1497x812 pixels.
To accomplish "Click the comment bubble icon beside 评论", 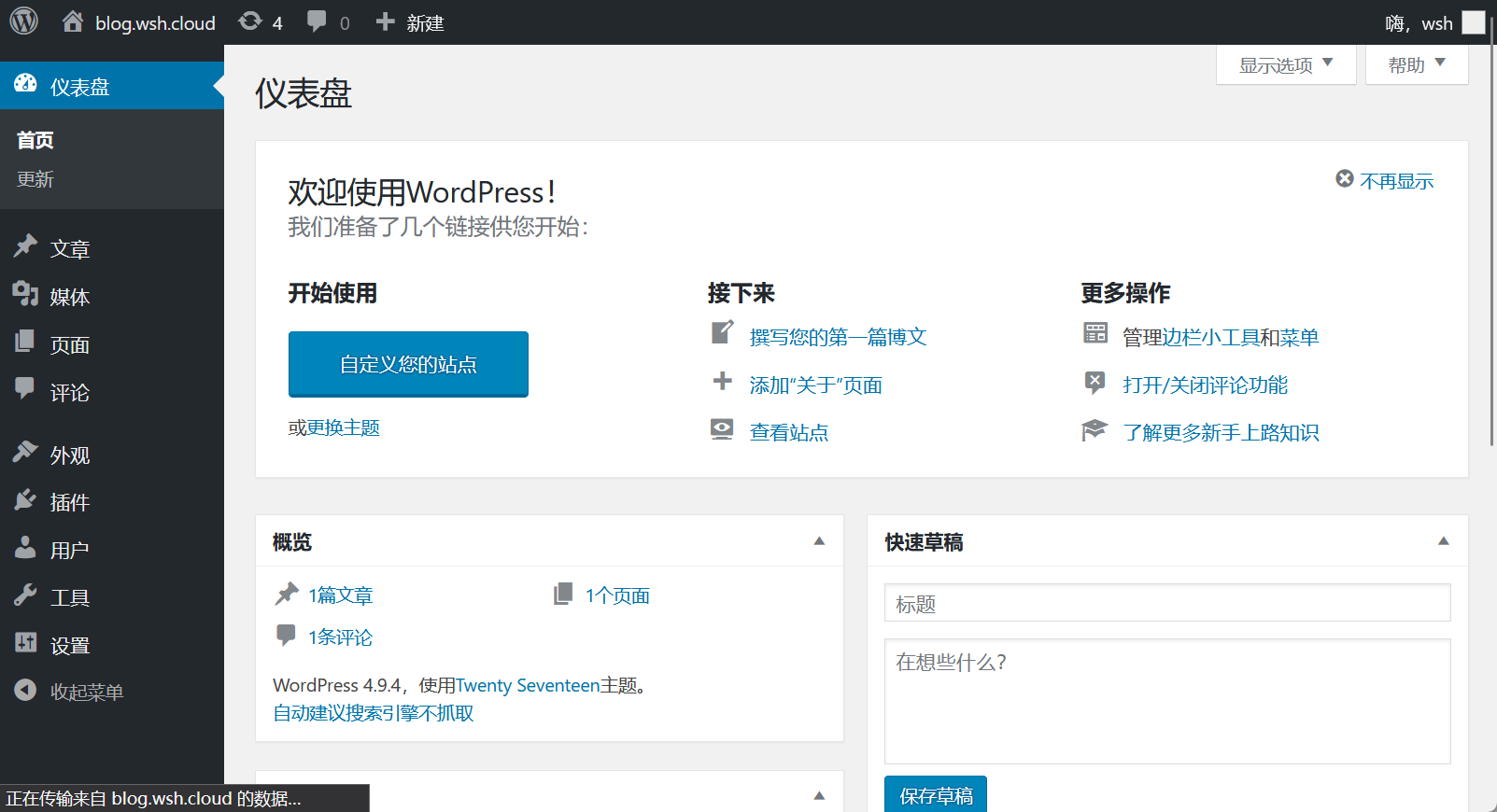I will pyautogui.click(x=25, y=388).
